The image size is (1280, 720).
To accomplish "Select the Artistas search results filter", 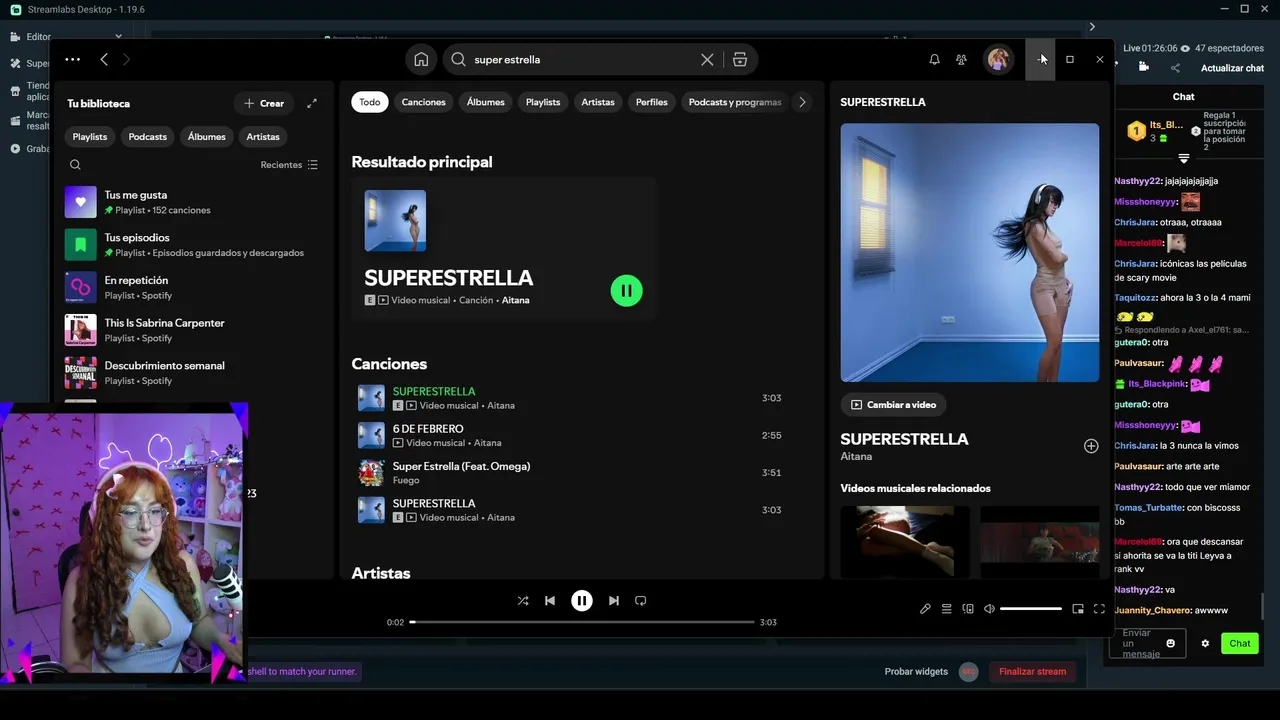I will pos(598,102).
